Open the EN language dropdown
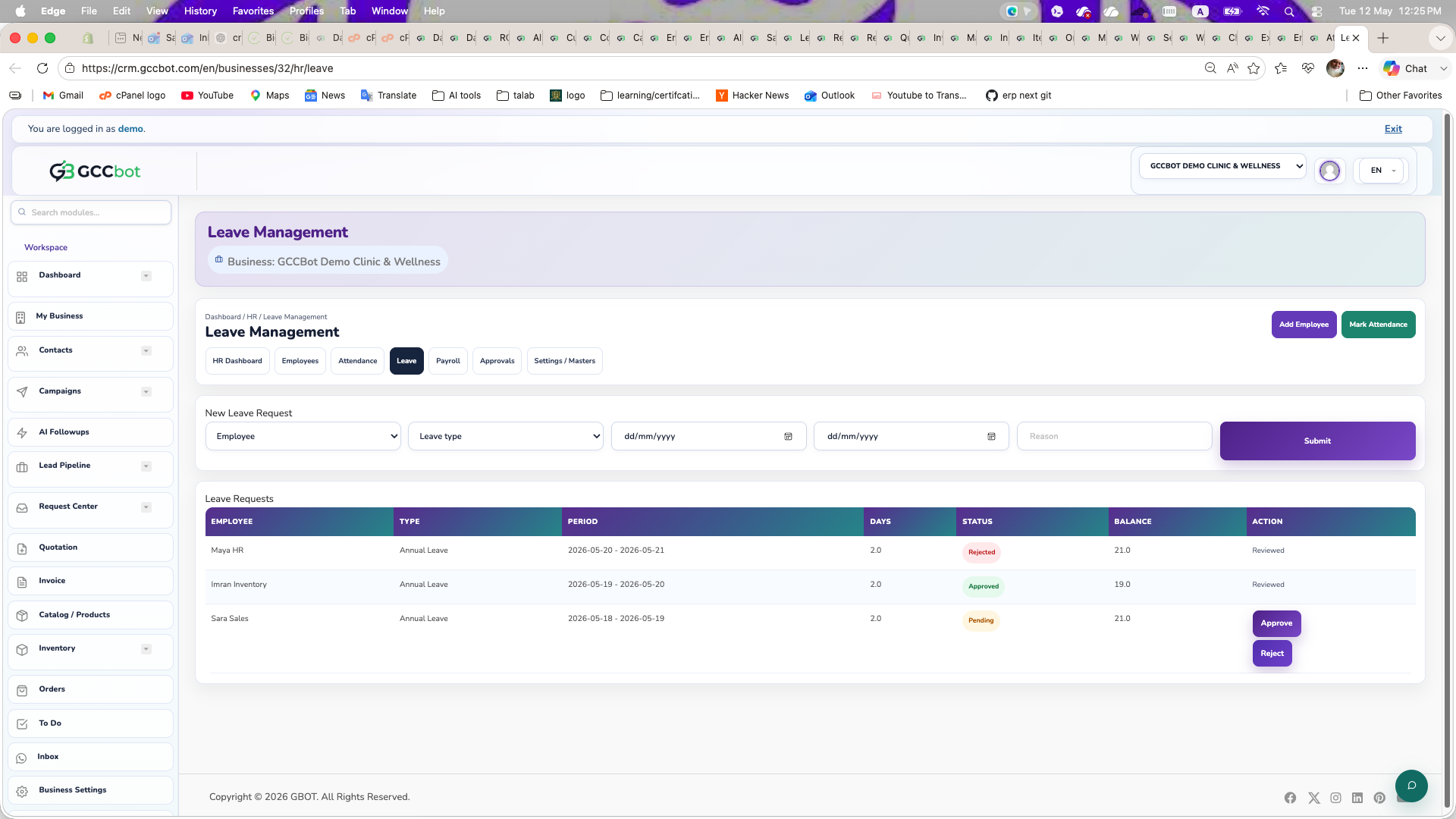Viewport: 1456px width, 819px height. pos(1382,171)
